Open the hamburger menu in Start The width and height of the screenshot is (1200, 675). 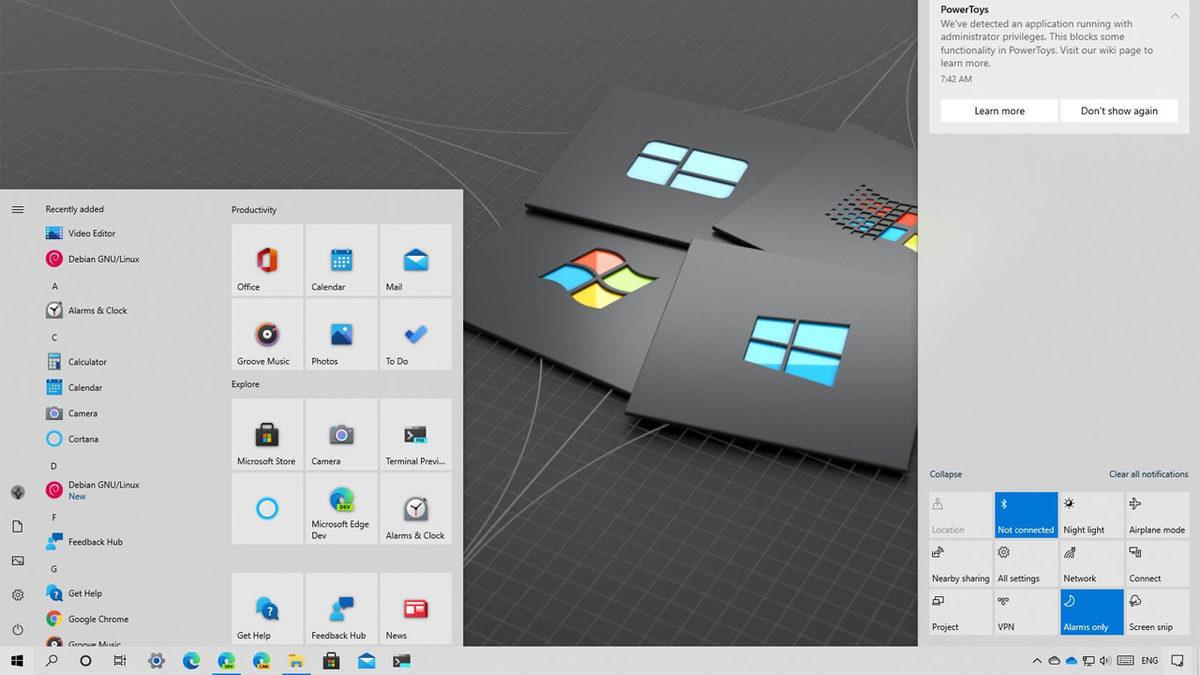tap(17, 209)
